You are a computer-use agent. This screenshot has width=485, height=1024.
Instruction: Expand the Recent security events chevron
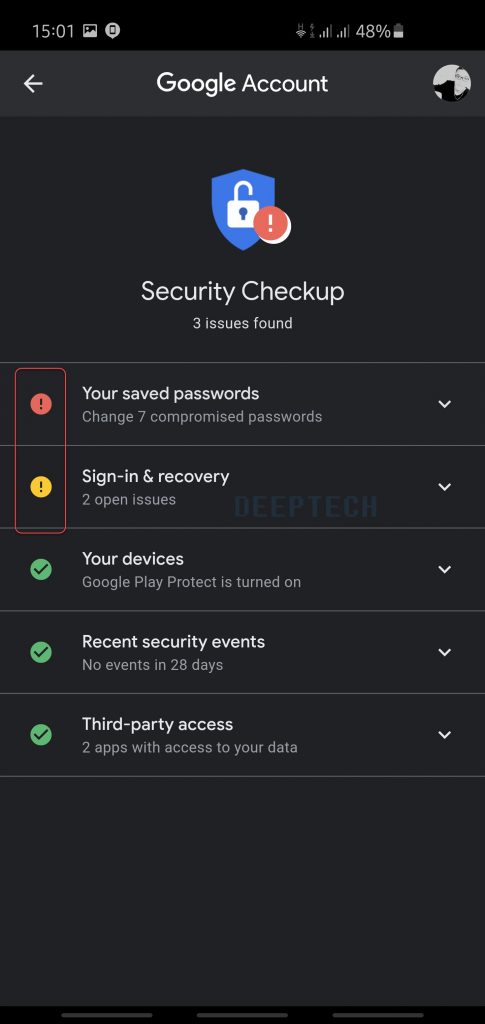pyautogui.click(x=445, y=652)
